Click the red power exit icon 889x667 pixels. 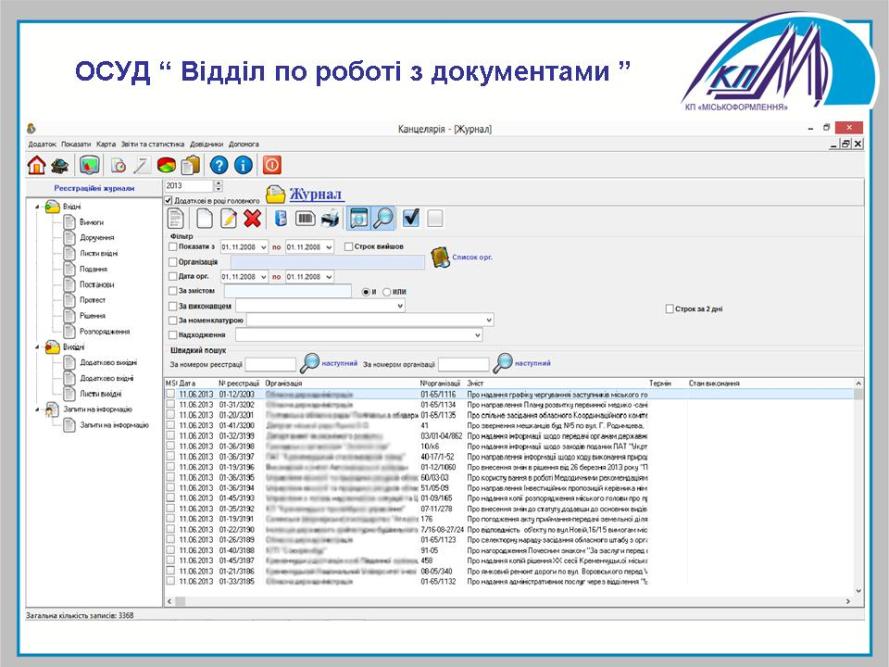[x=271, y=165]
